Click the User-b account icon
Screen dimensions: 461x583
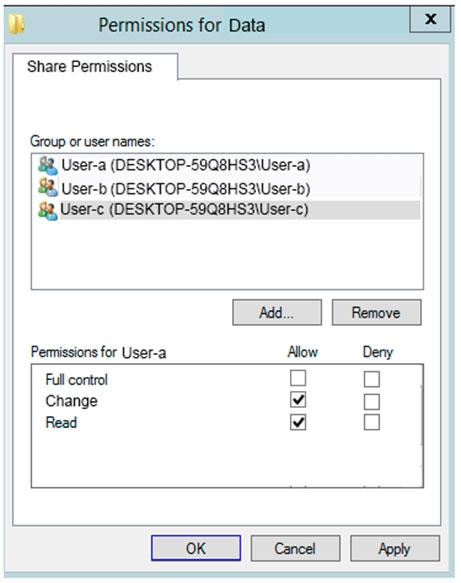(x=48, y=187)
